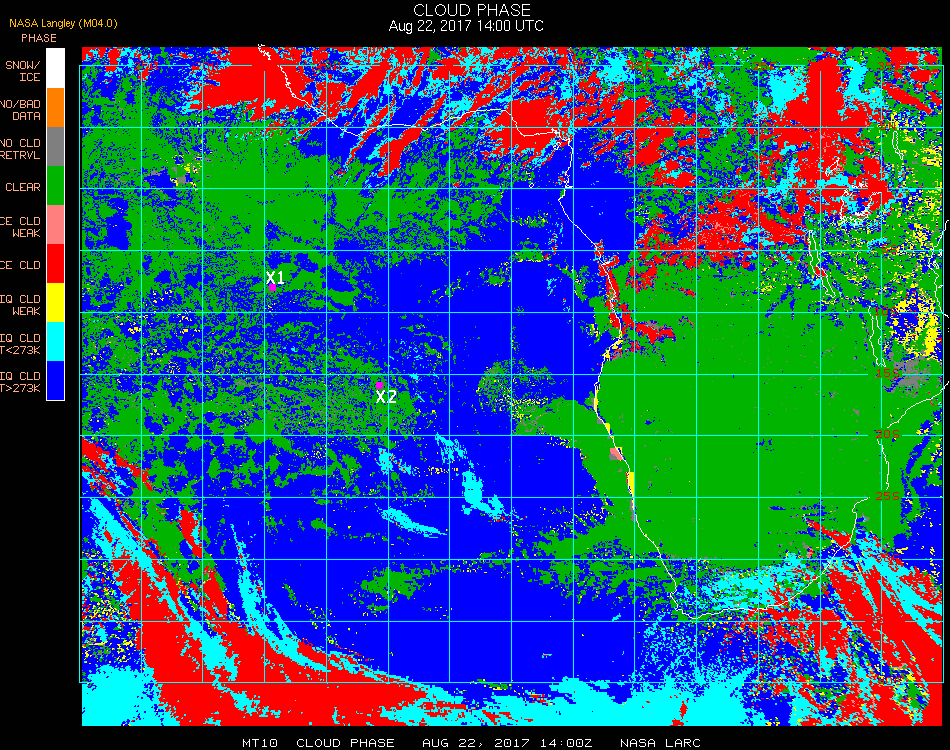Pick the pink Ice Cld Weak swatch
Viewport: 950px width, 750px height.
pos(55,225)
